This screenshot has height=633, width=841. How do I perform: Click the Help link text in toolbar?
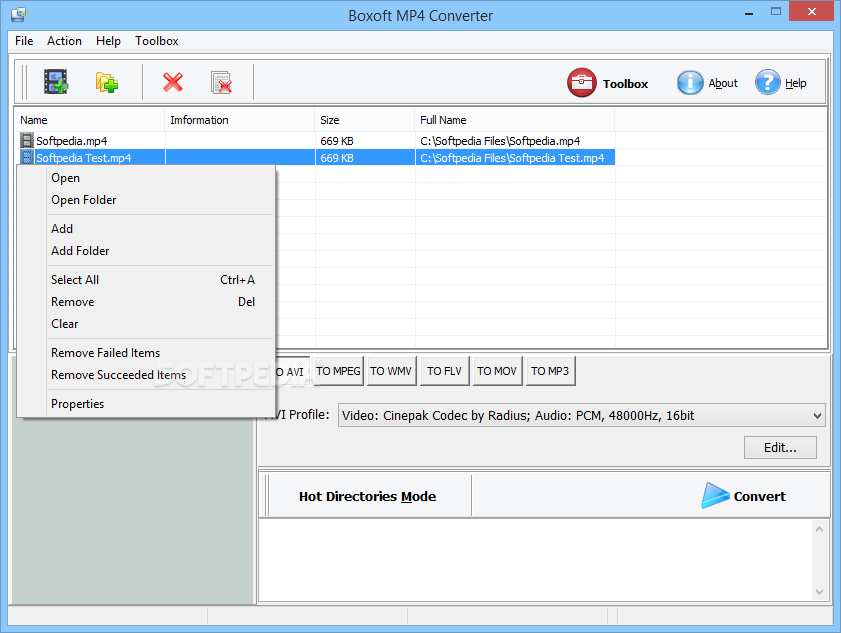(795, 83)
